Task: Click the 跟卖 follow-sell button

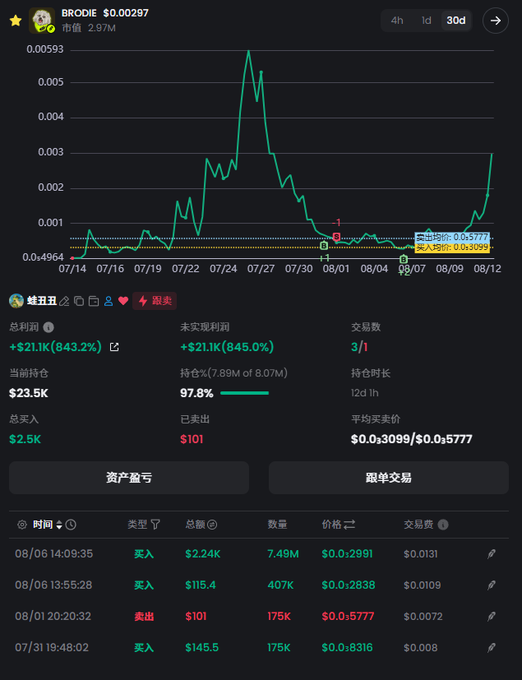Action: 155,301
